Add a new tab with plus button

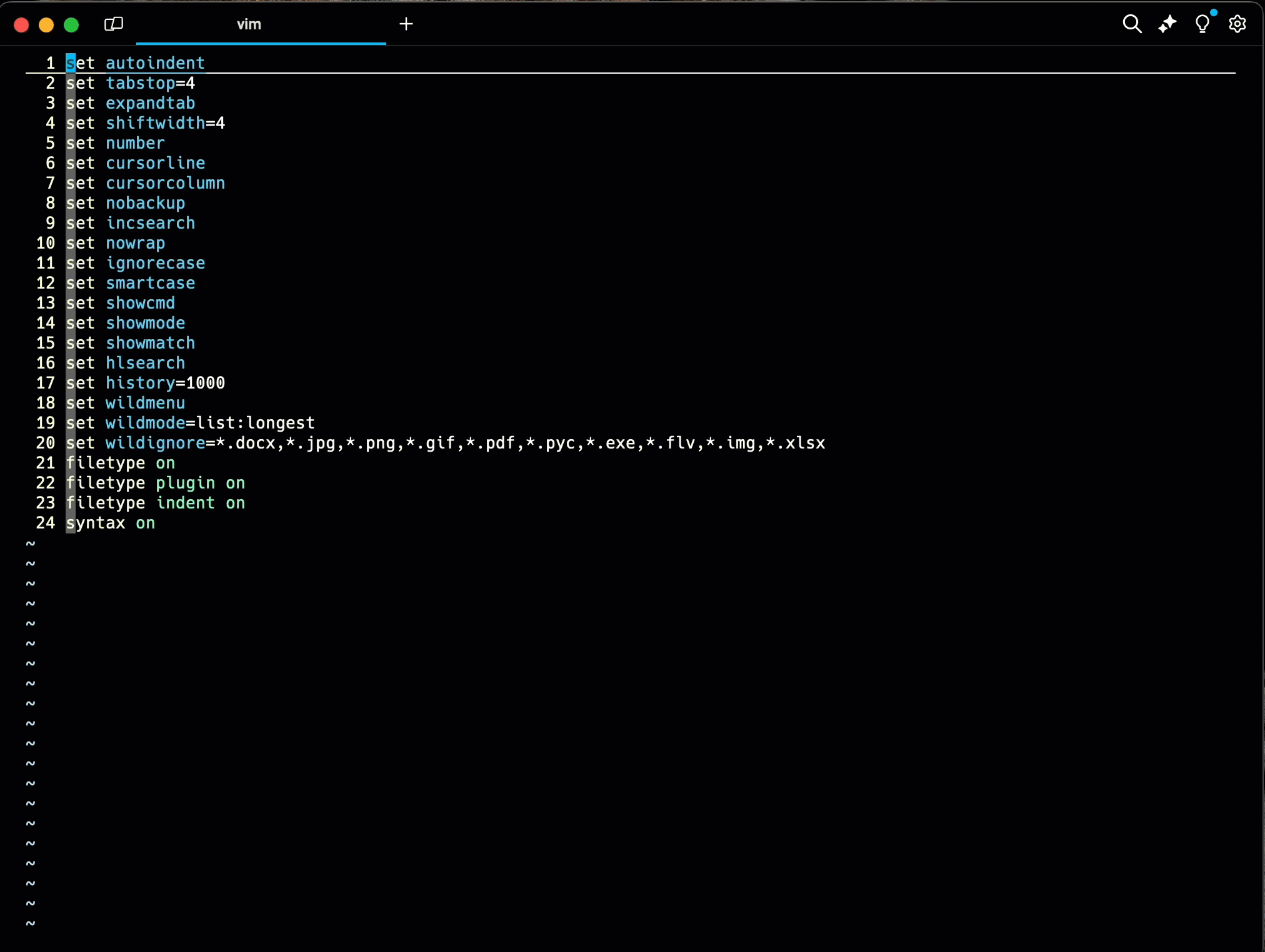click(406, 24)
